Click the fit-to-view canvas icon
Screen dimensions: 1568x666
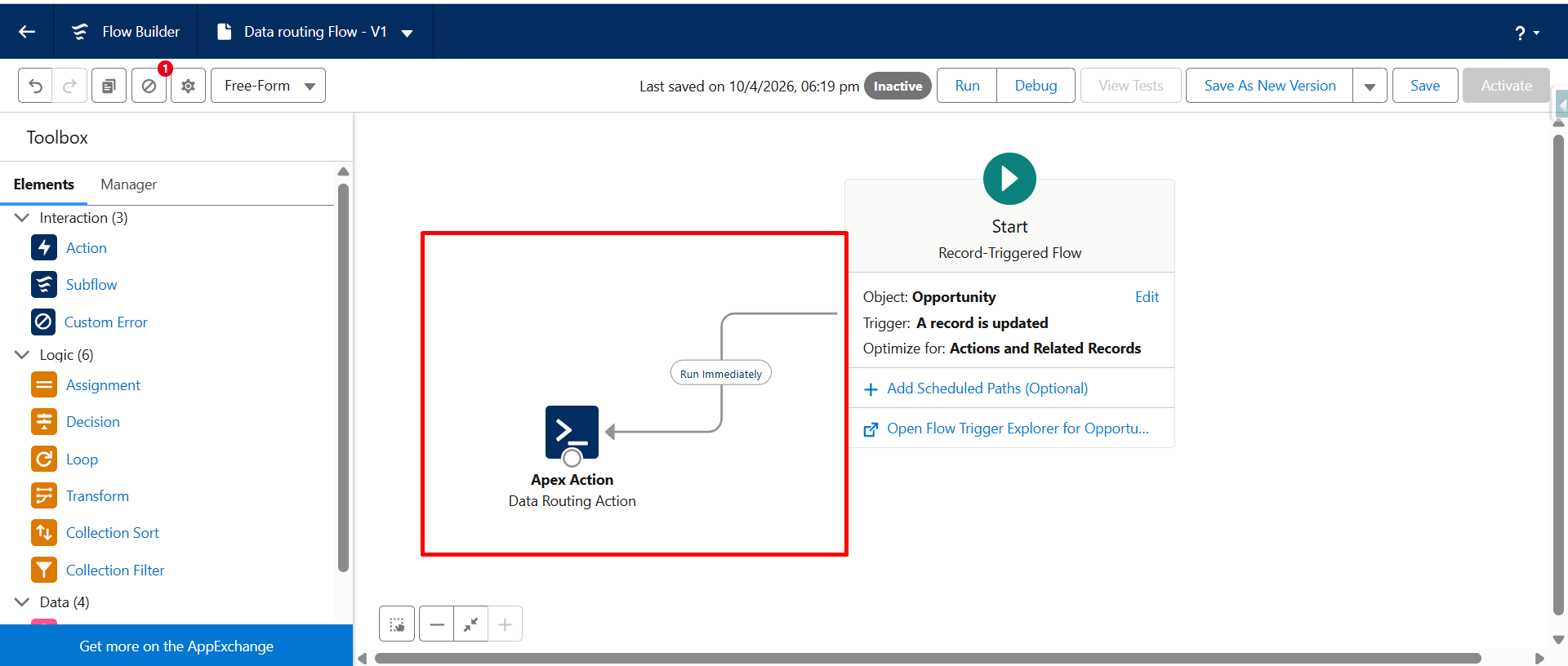(x=471, y=624)
